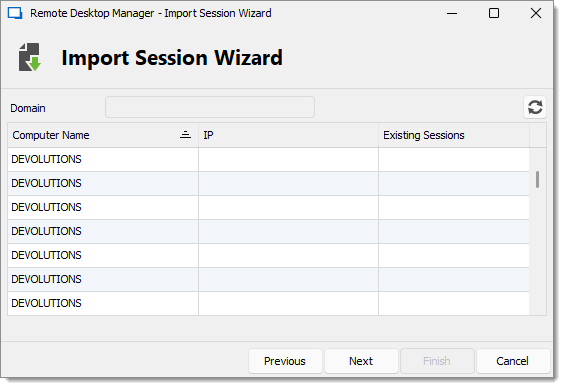Select the fourth DEVOLUTIONS row
Viewport: 564px width, 388px height.
pyautogui.click(x=268, y=232)
